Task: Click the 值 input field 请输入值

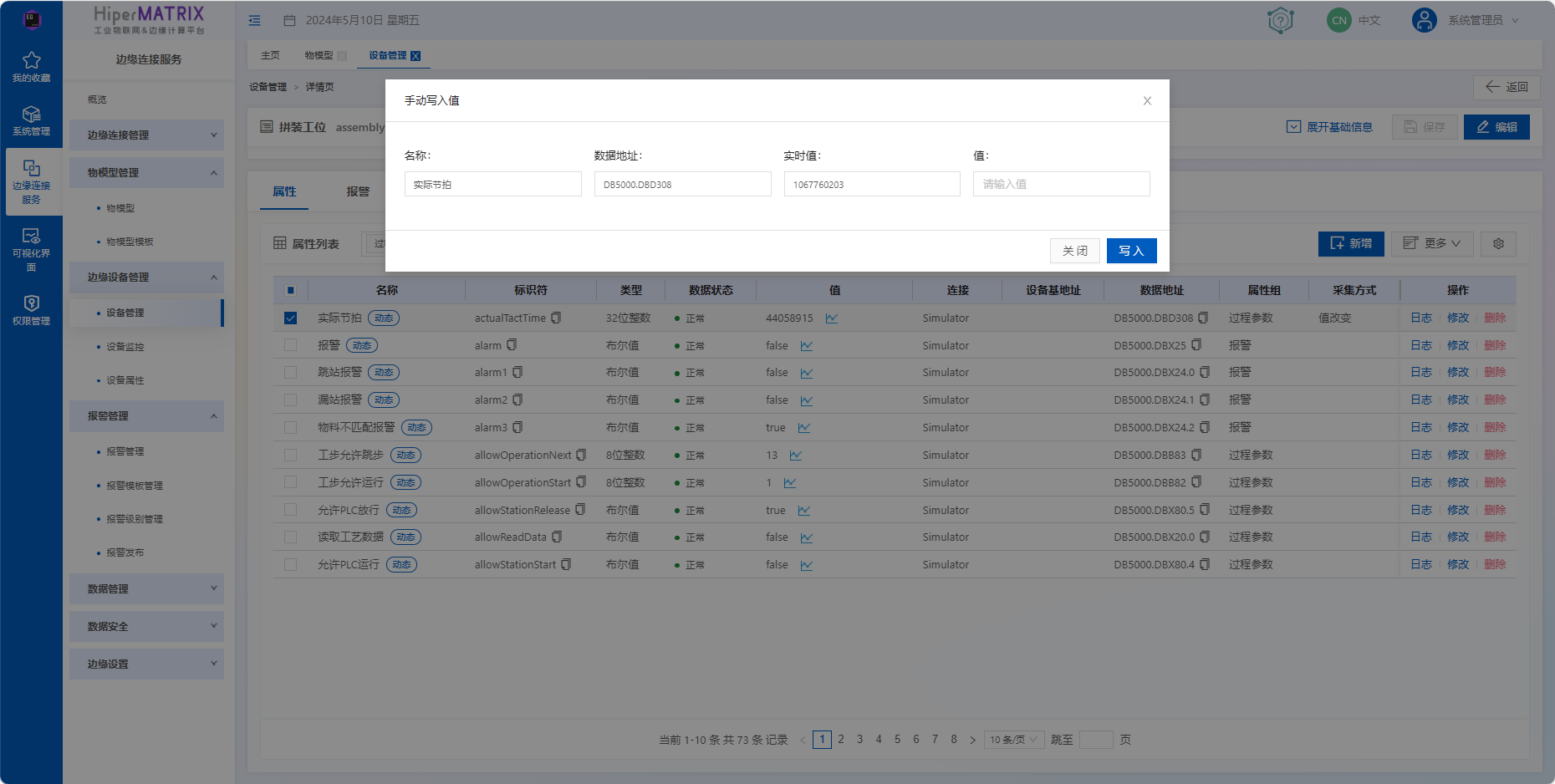Action: [x=1062, y=184]
